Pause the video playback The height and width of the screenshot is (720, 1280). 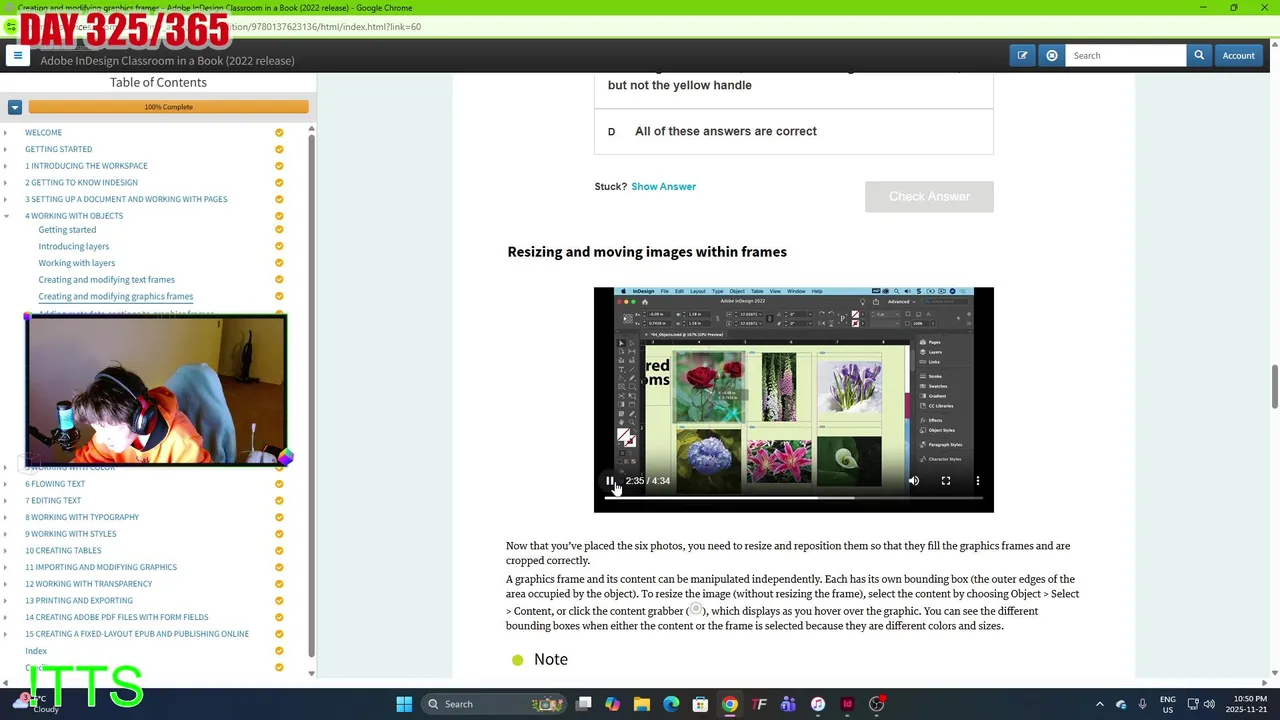point(610,481)
